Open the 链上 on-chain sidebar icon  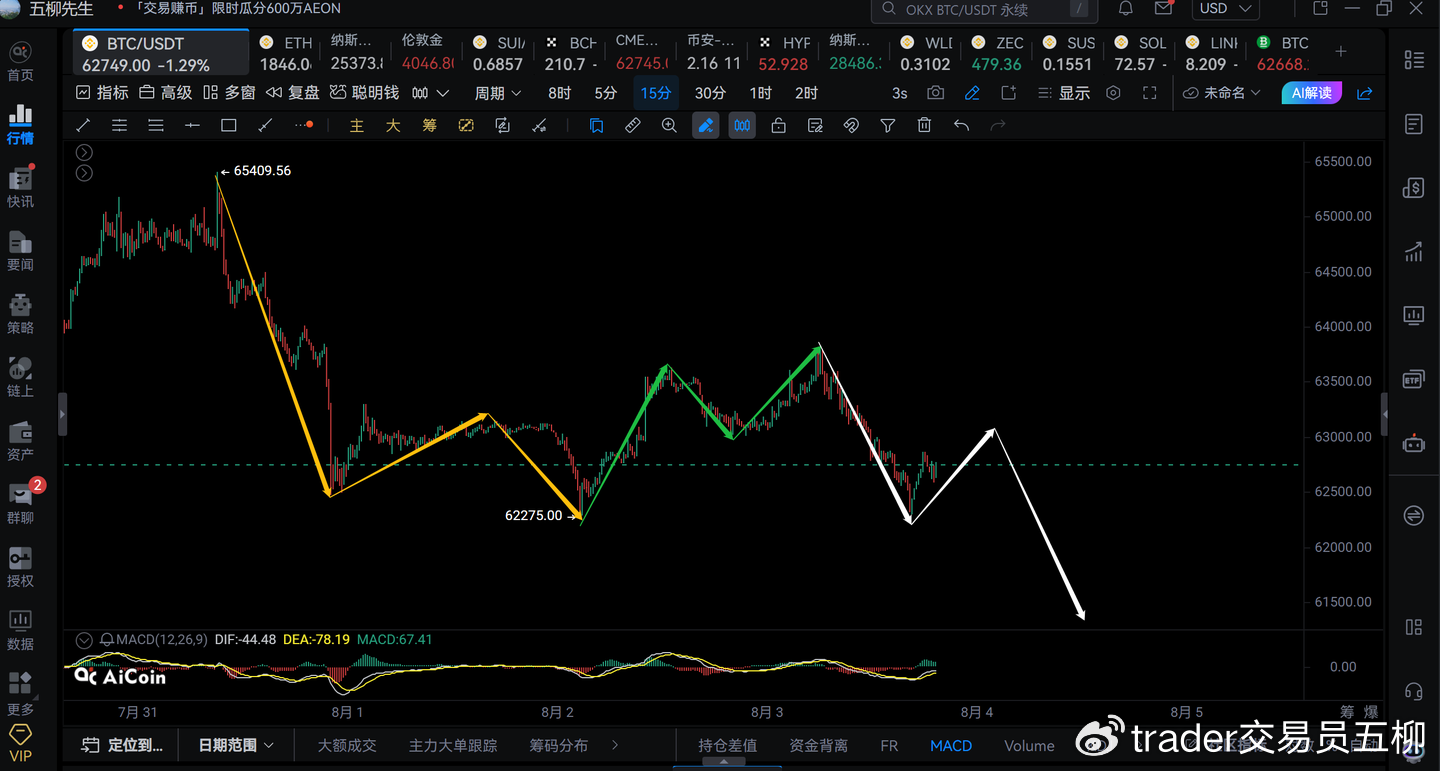tap(20, 377)
